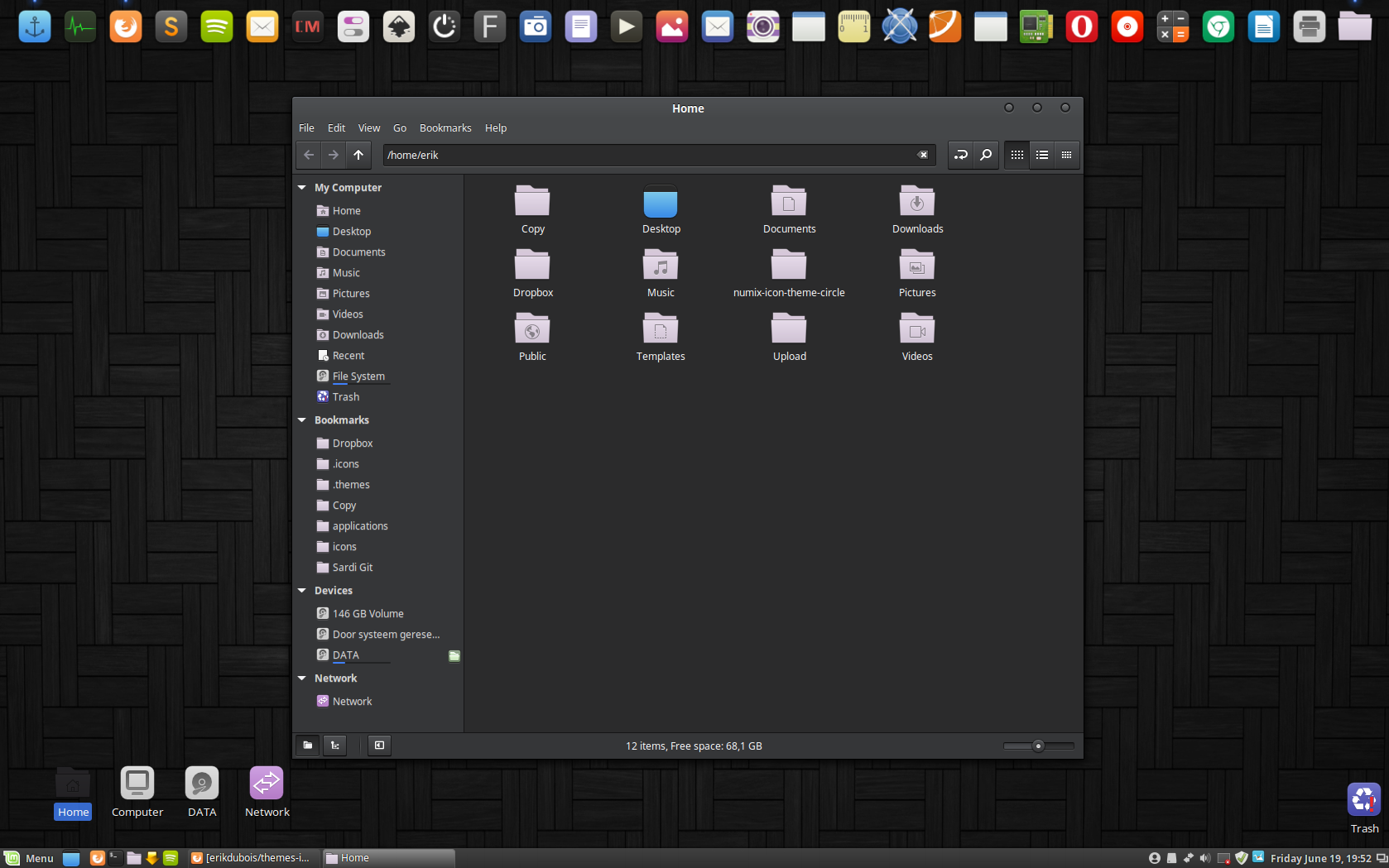Launch Opera from the top dock
The image size is (1389, 868).
[1082, 26]
